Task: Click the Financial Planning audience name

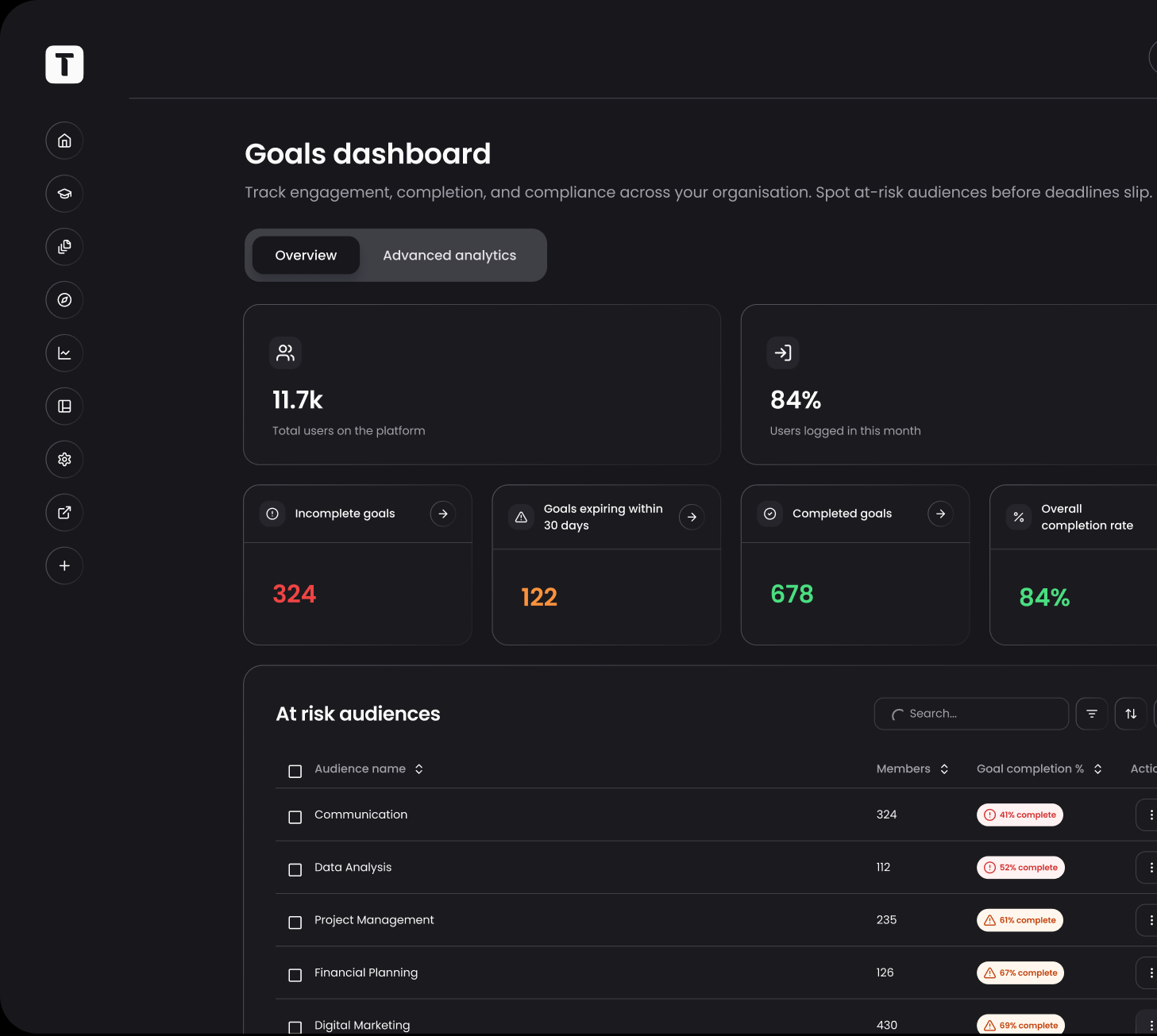Action: tap(366, 972)
